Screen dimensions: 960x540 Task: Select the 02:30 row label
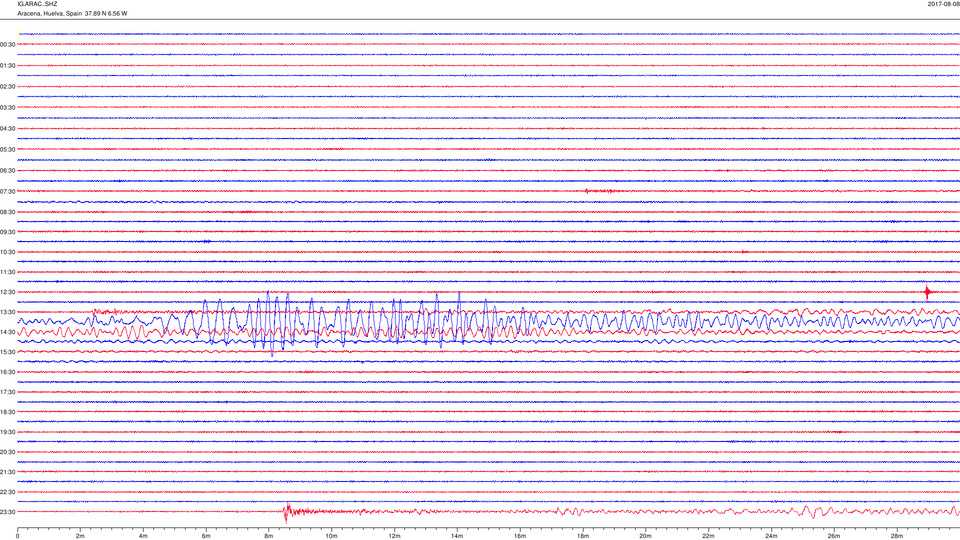coord(7,87)
